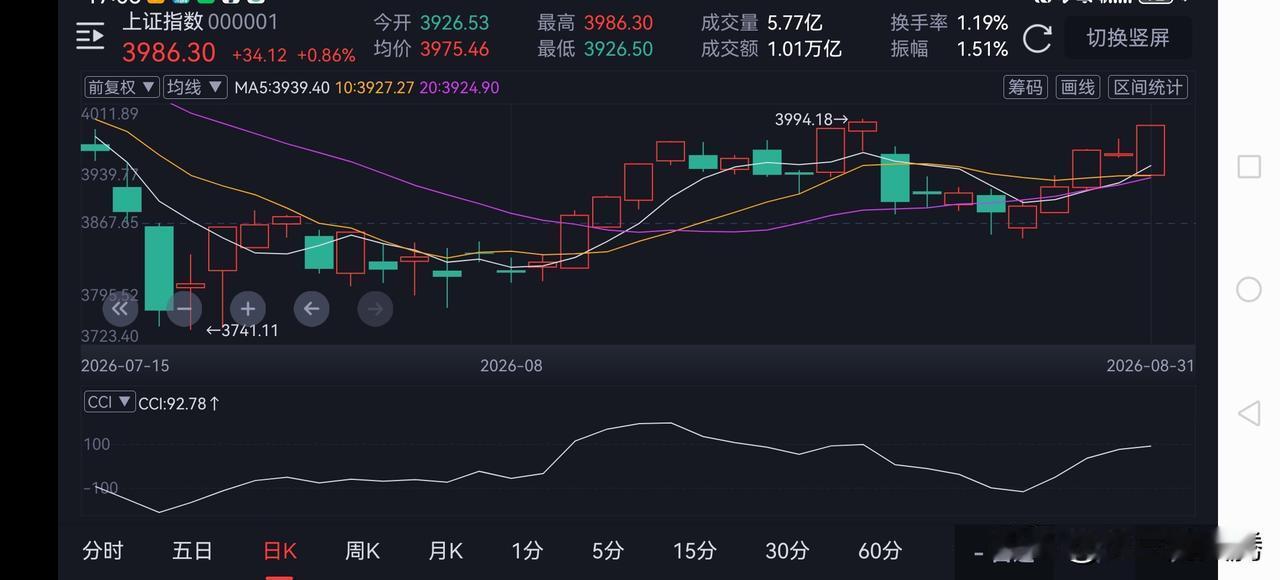
Task: Select the 月K tab
Action: click(x=445, y=550)
